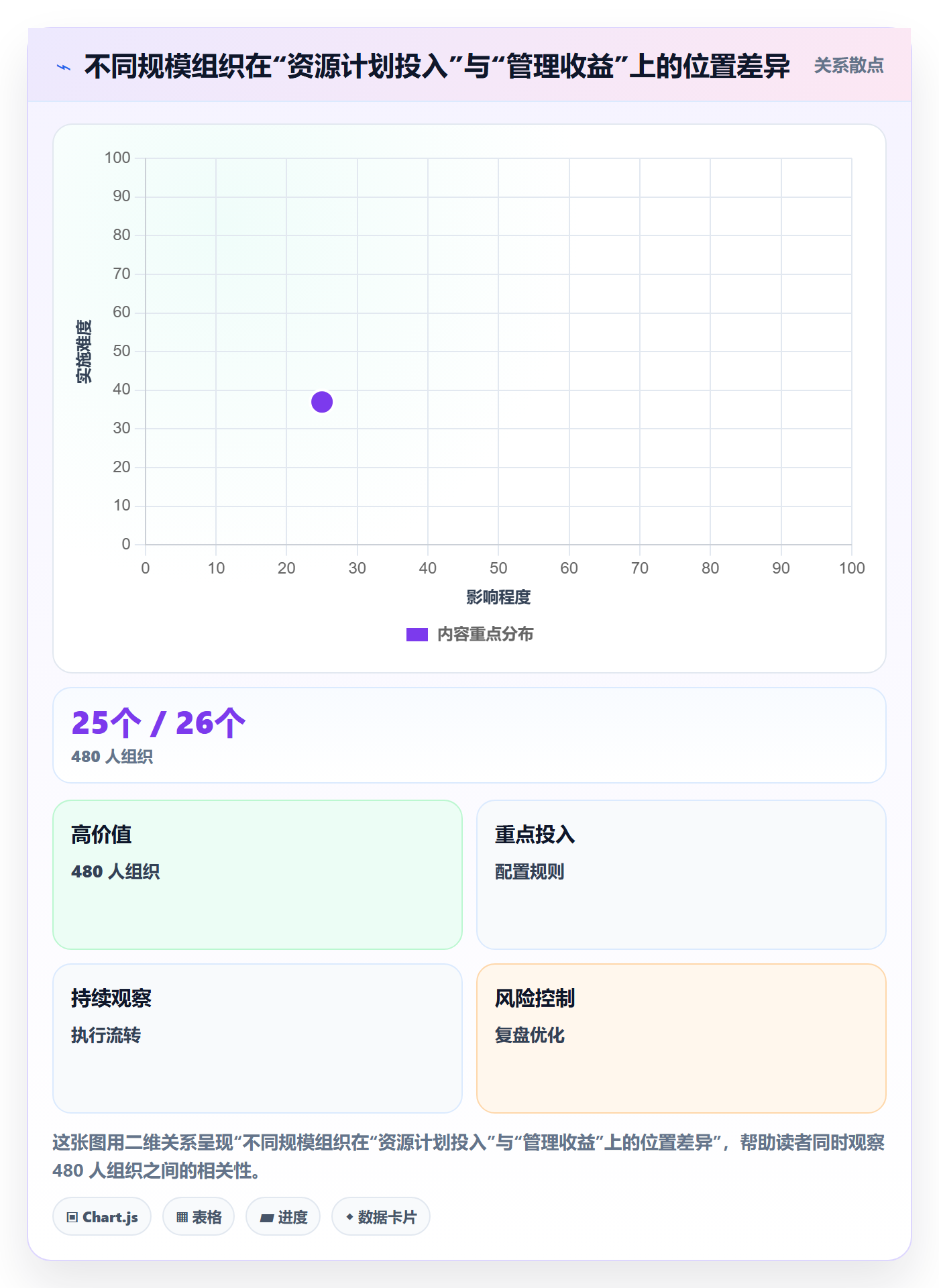Click 480 人组织 text in the 高价值 card
Screen dimensions: 939x1288
coord(115,871)
